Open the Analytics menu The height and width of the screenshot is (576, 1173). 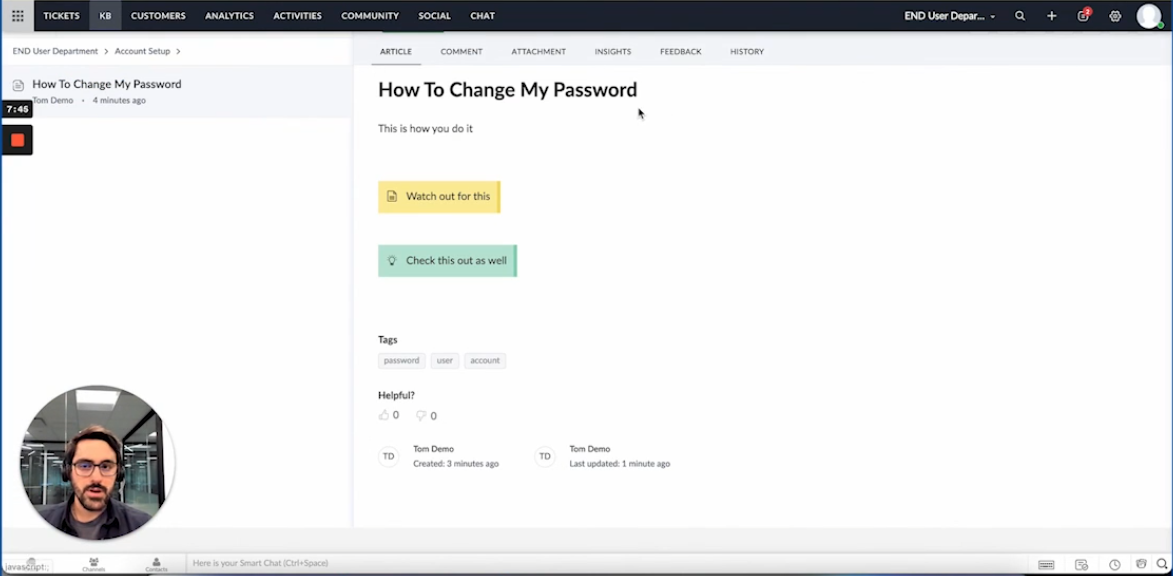[x=229, y=16]
